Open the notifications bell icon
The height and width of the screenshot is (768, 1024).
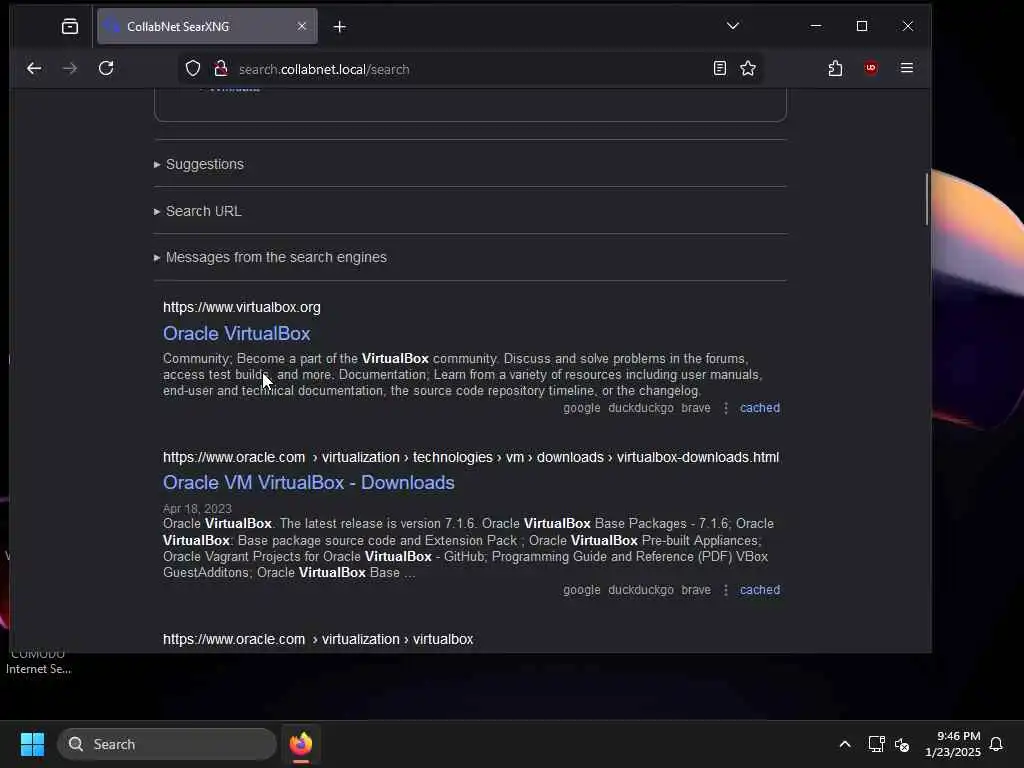[x=996, y=744]
